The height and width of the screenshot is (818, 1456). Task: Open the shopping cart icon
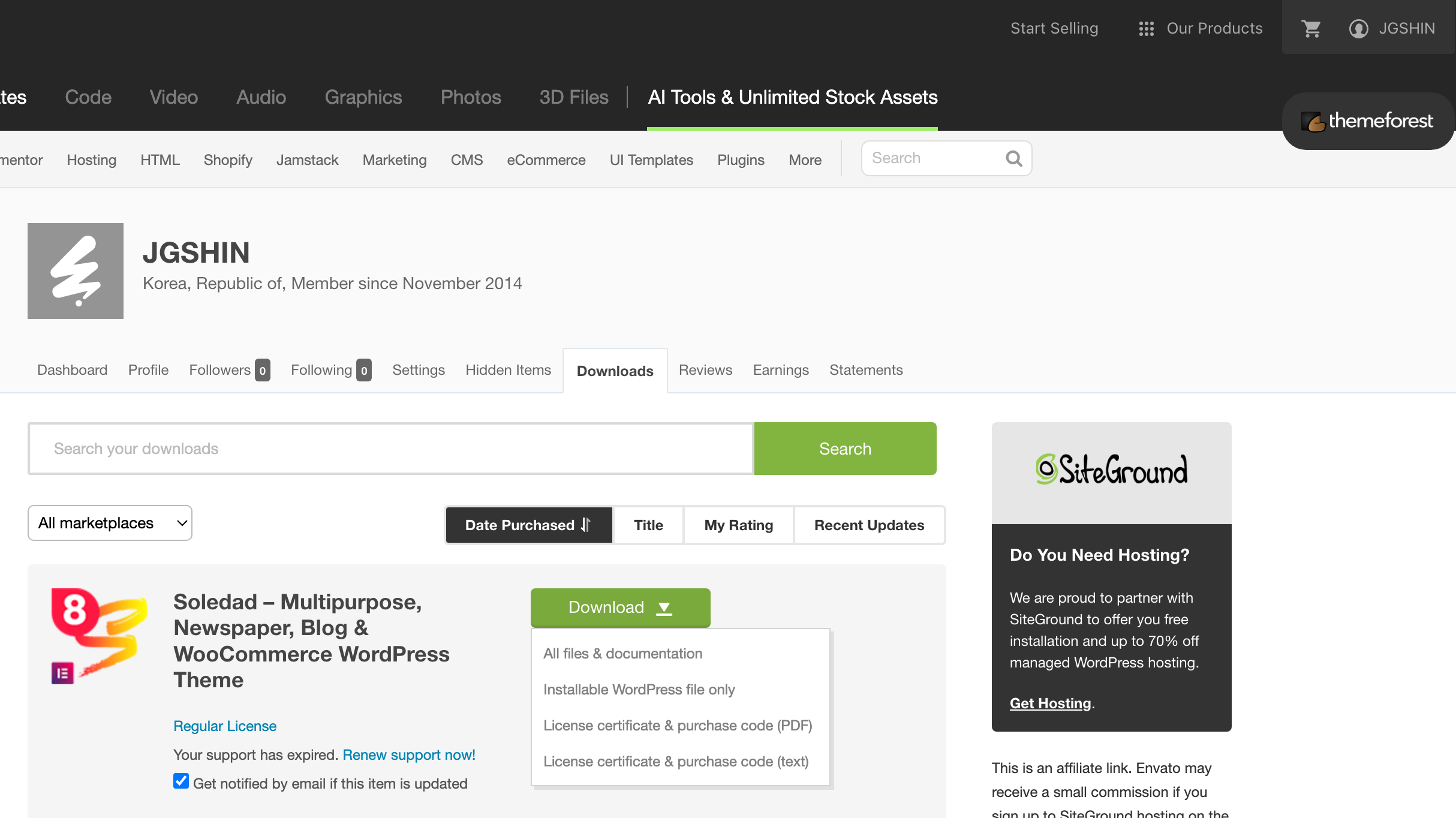(1311, 28)
